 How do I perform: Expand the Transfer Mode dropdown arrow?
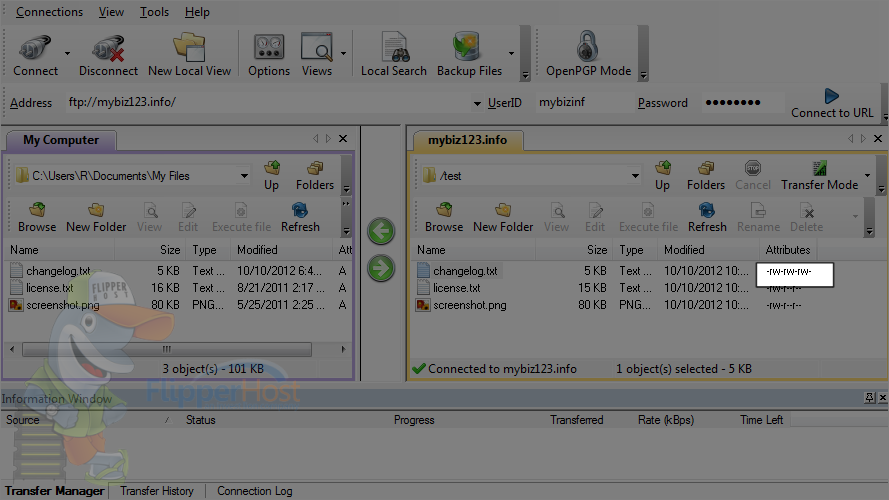tap(867, 175)
